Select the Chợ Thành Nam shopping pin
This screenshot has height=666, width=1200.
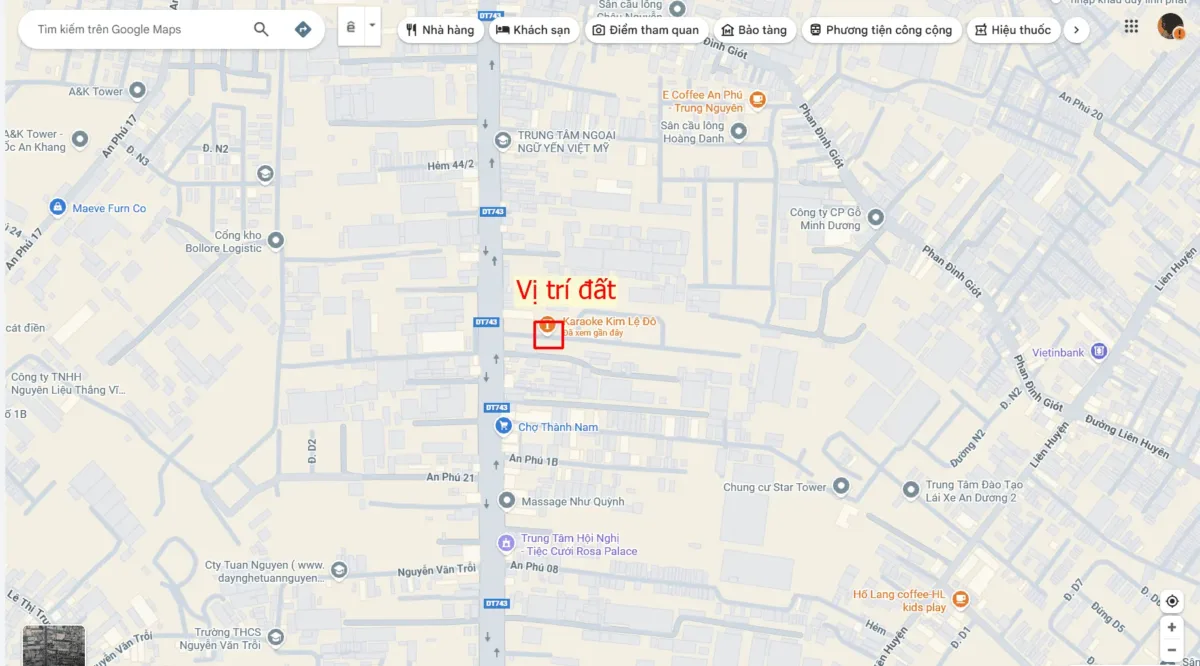pos(503,426)
